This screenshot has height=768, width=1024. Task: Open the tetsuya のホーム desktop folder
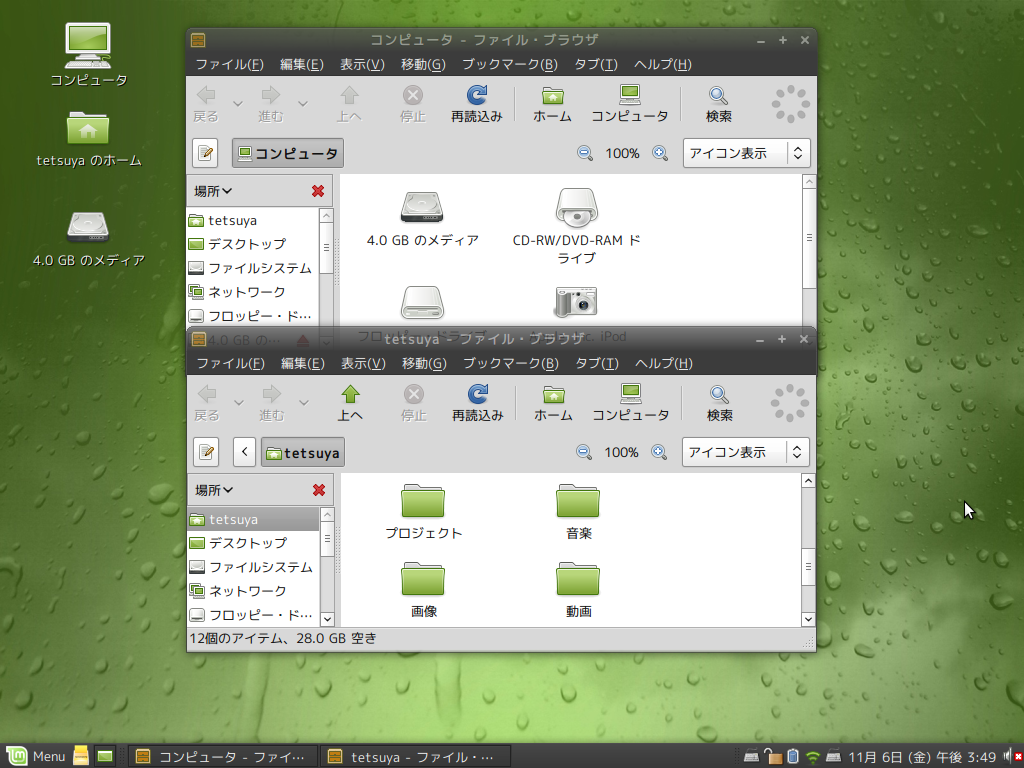click(x=88, y=138)
